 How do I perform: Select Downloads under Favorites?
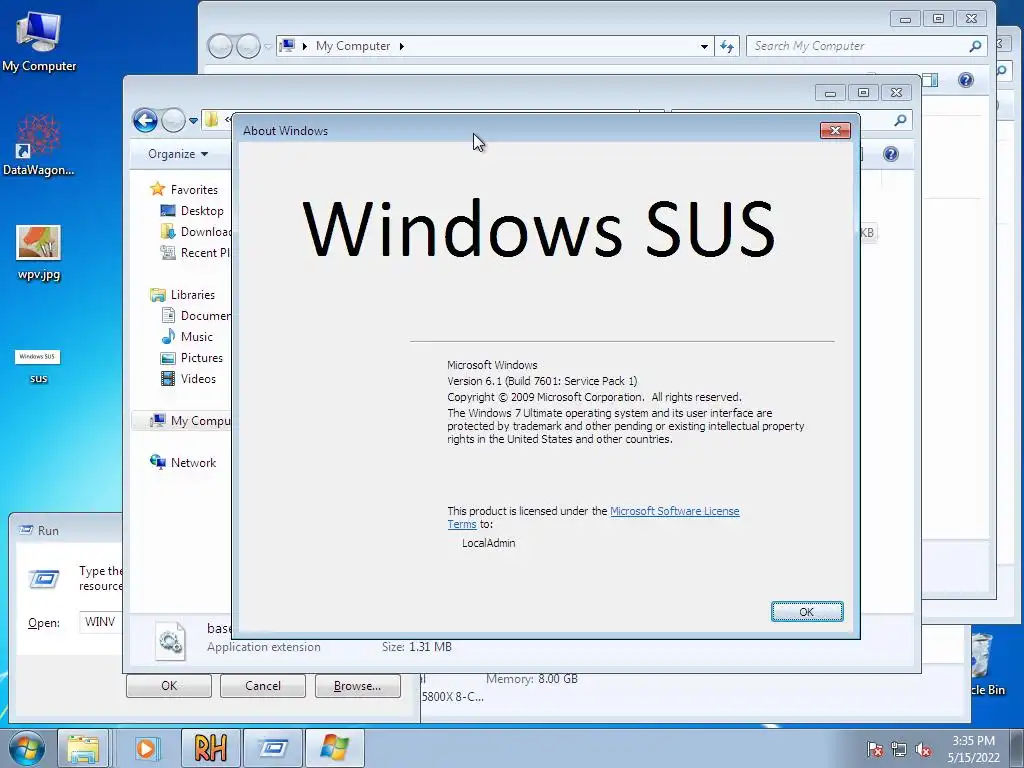(195, 232)
